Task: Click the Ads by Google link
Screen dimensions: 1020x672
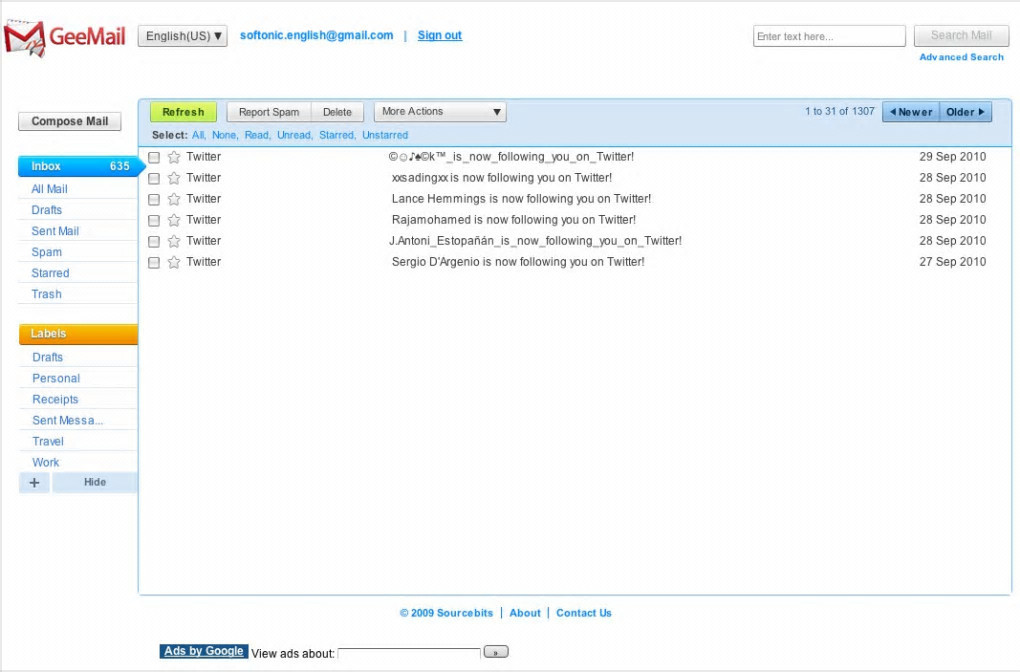Action: 204,651
